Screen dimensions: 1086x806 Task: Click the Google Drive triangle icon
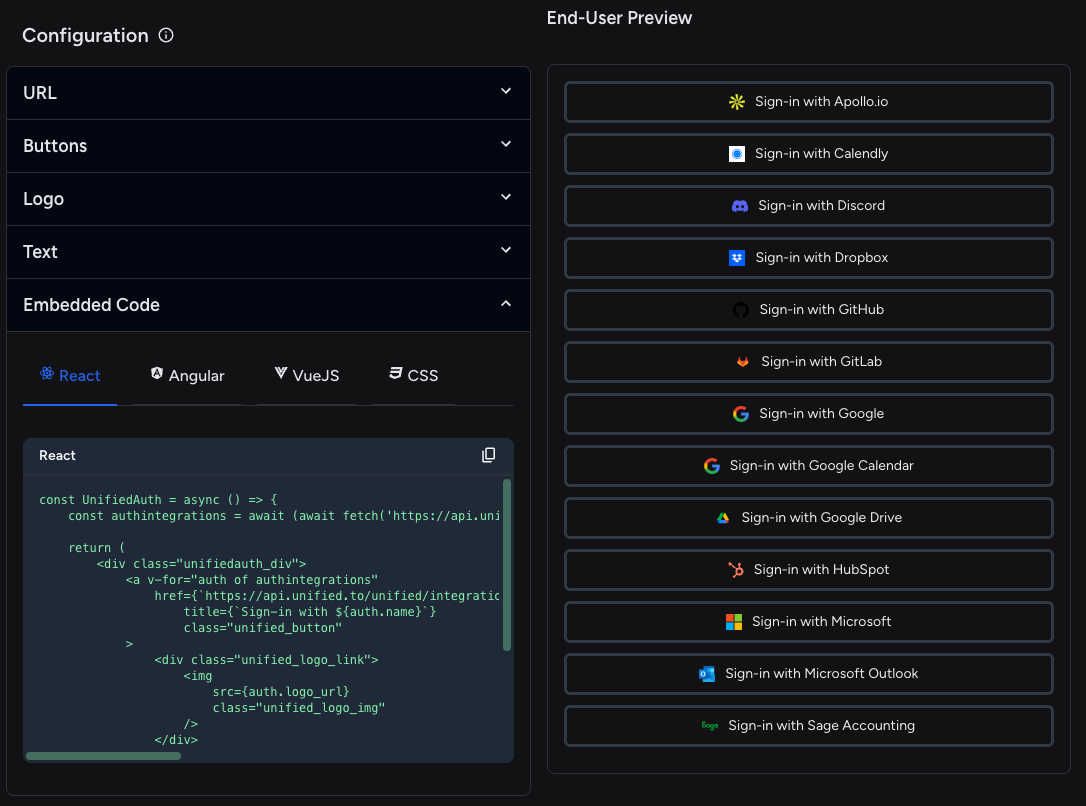(723, 518)
